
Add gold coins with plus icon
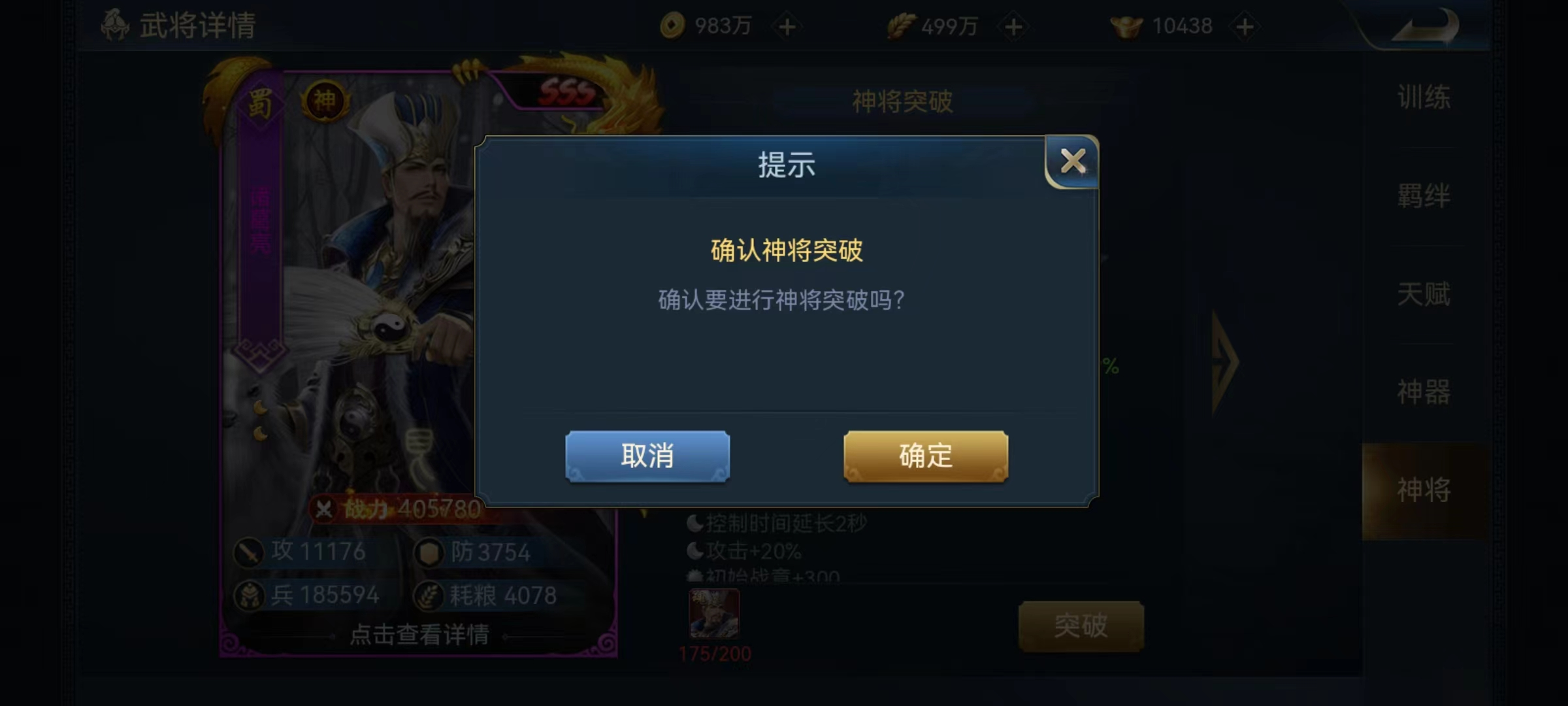coord(787,27)
